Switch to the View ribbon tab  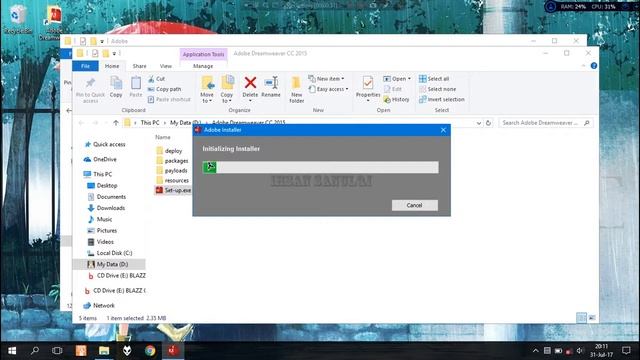tap(166, 66)
